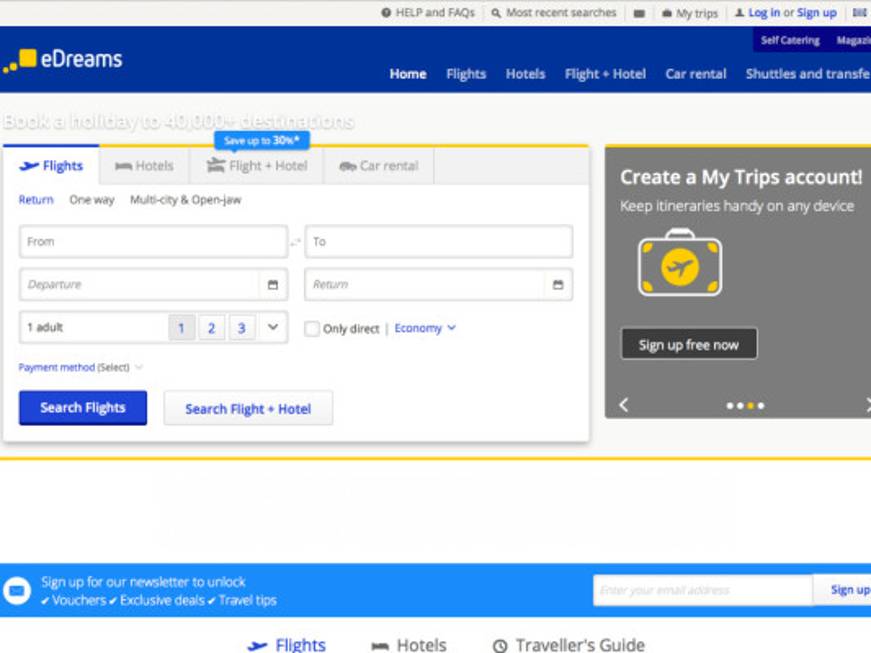Select the last carousel dot

coord(761,406)
